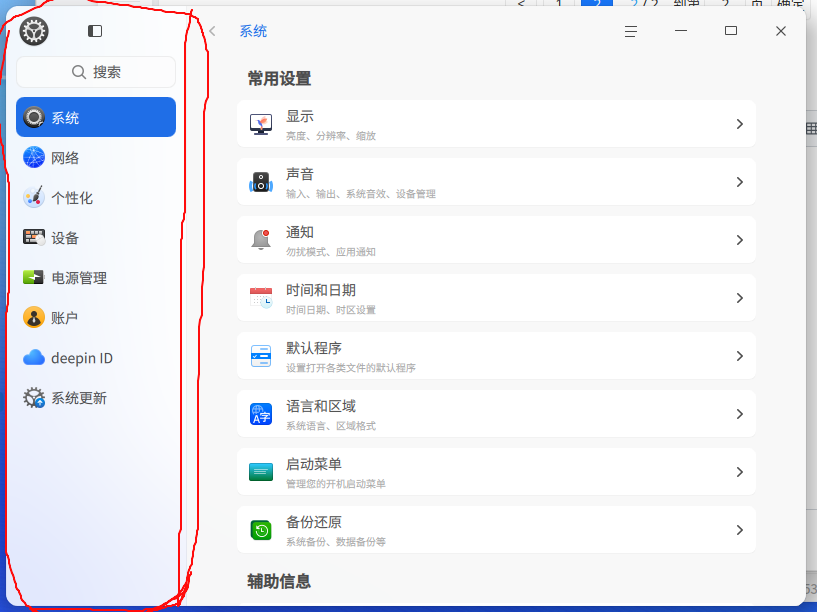The image size is (817, 612).
Task: Go back with the left arrow
Action: 212,31
